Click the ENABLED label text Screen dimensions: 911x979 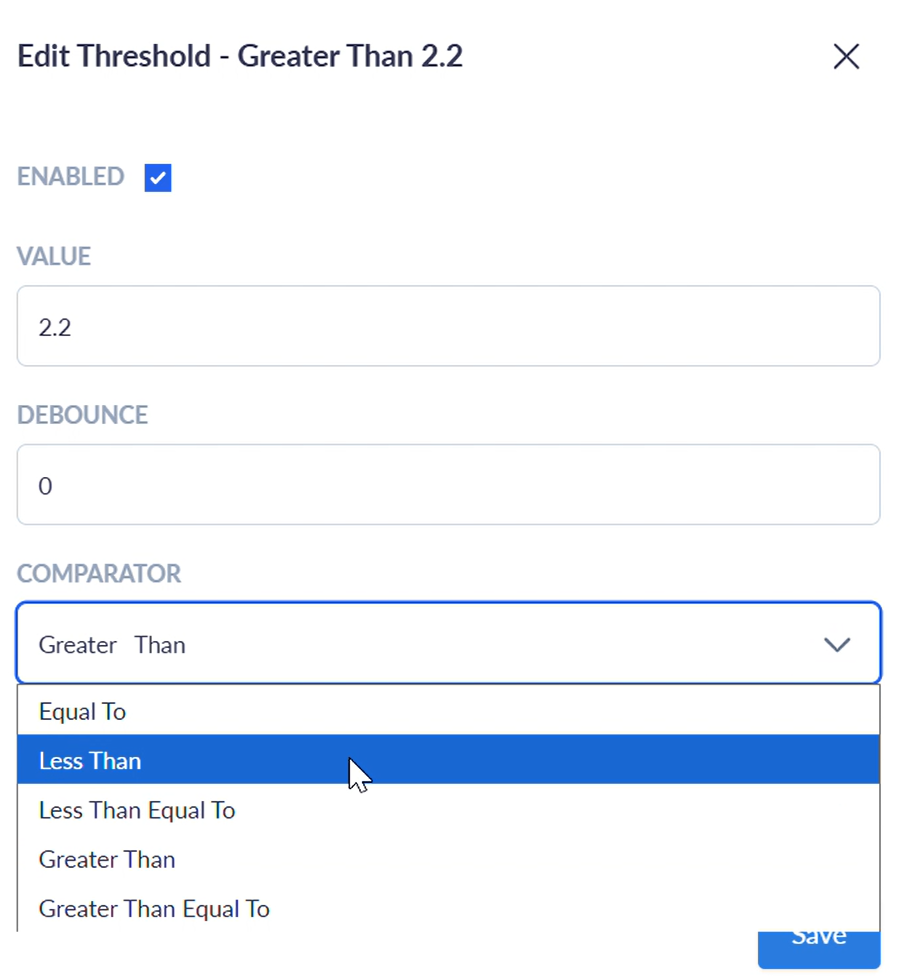pos(71,177)
